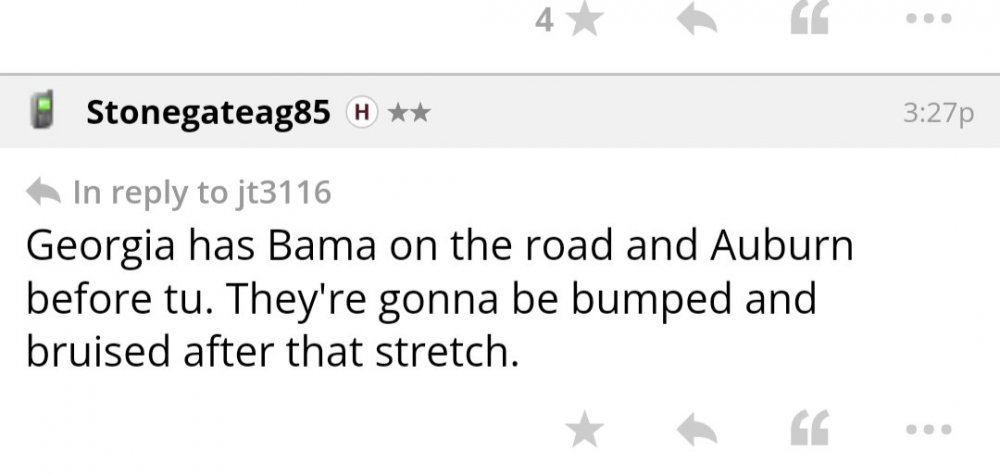
Task: Star the post above with 4 stars
Action: [583, 22]
